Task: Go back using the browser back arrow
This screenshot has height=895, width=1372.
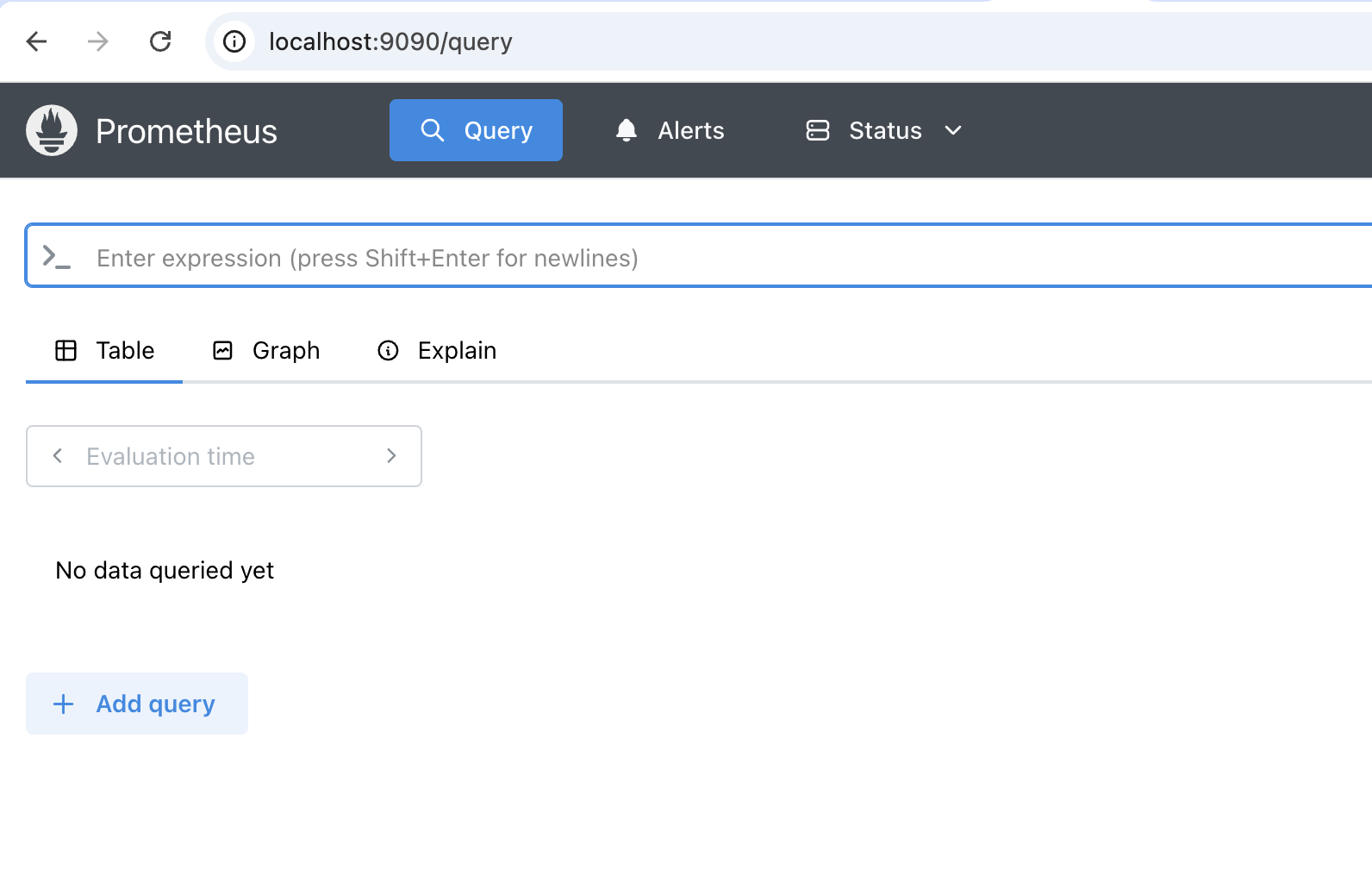Action: (36, 41)
